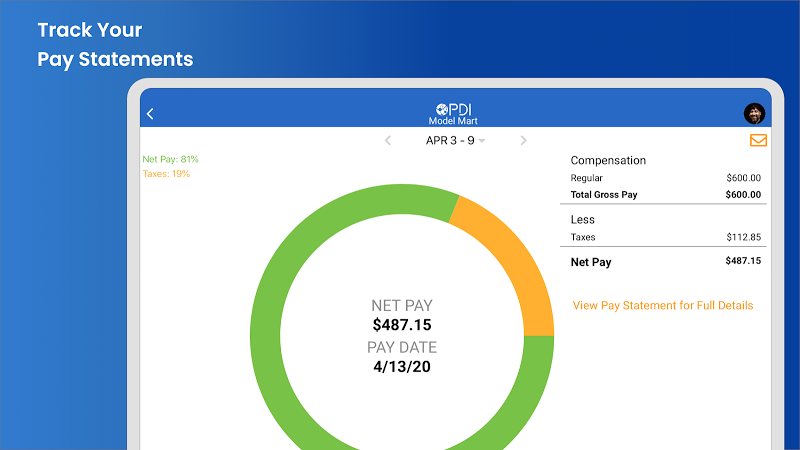Screen dimensions: 800x450
Task: Open the user profile photo
Action: pos(754,113)
